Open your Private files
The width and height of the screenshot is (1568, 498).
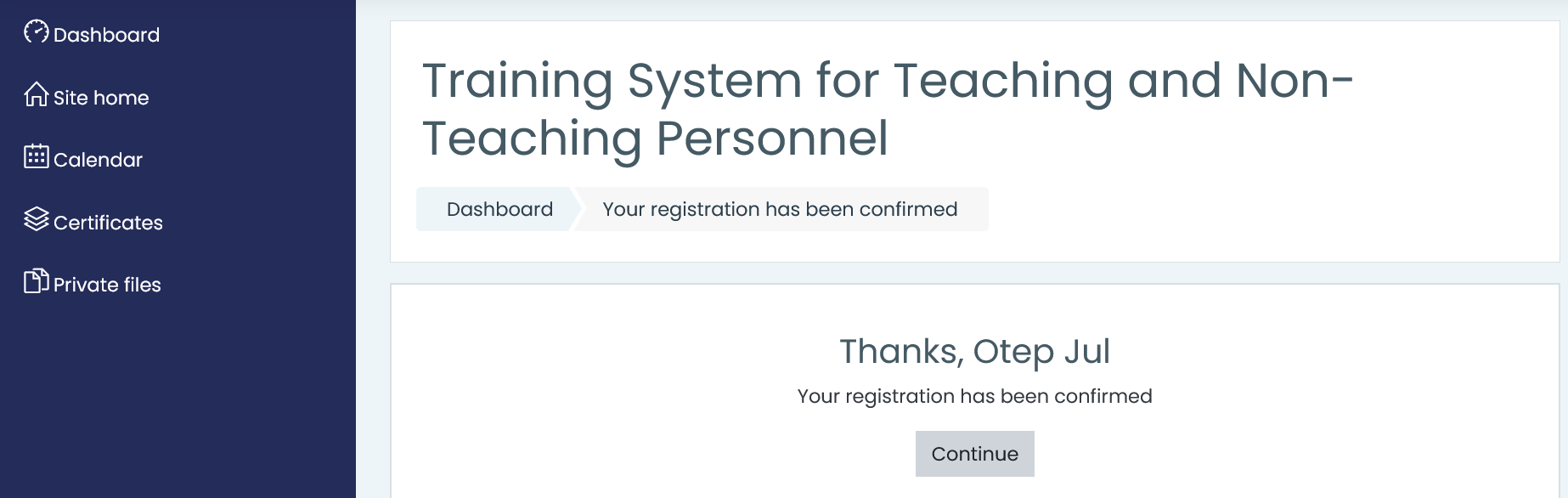coord(107,284)
